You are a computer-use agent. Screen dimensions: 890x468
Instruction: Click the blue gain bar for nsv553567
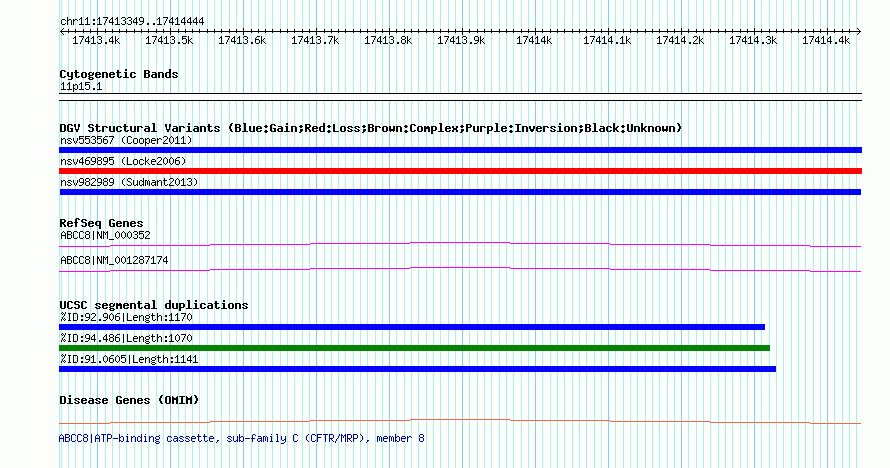460,150
